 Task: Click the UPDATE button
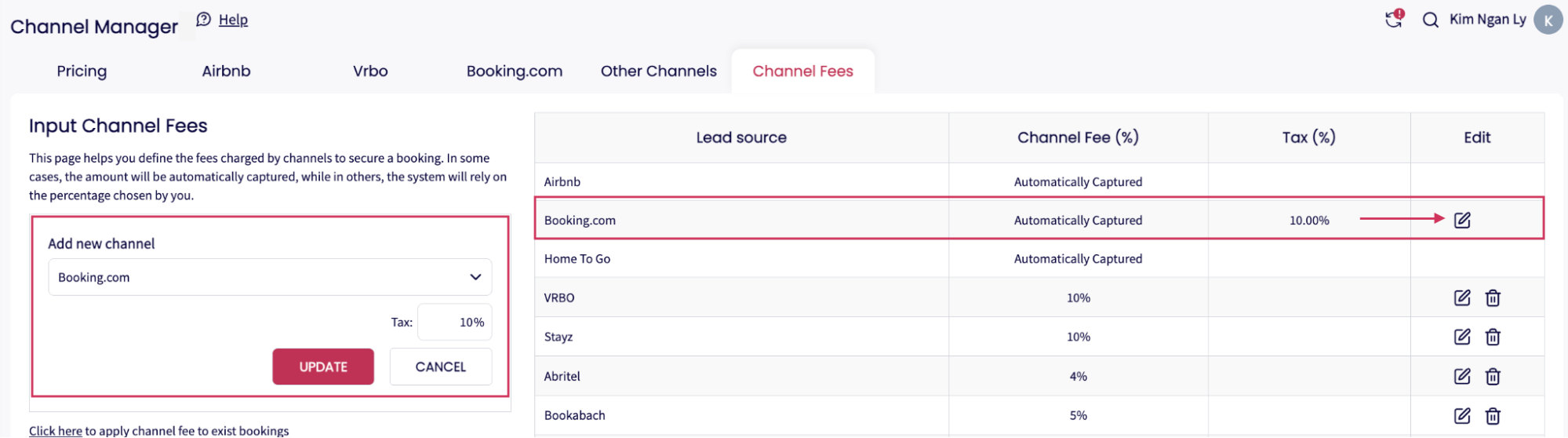click(x=323, y=367)
